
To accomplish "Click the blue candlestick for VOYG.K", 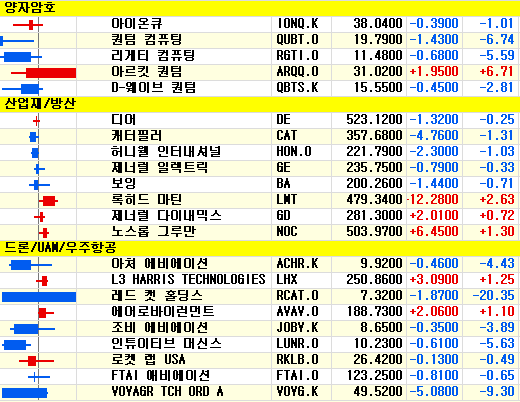I will pyautogui.click(x=25, y=393).
